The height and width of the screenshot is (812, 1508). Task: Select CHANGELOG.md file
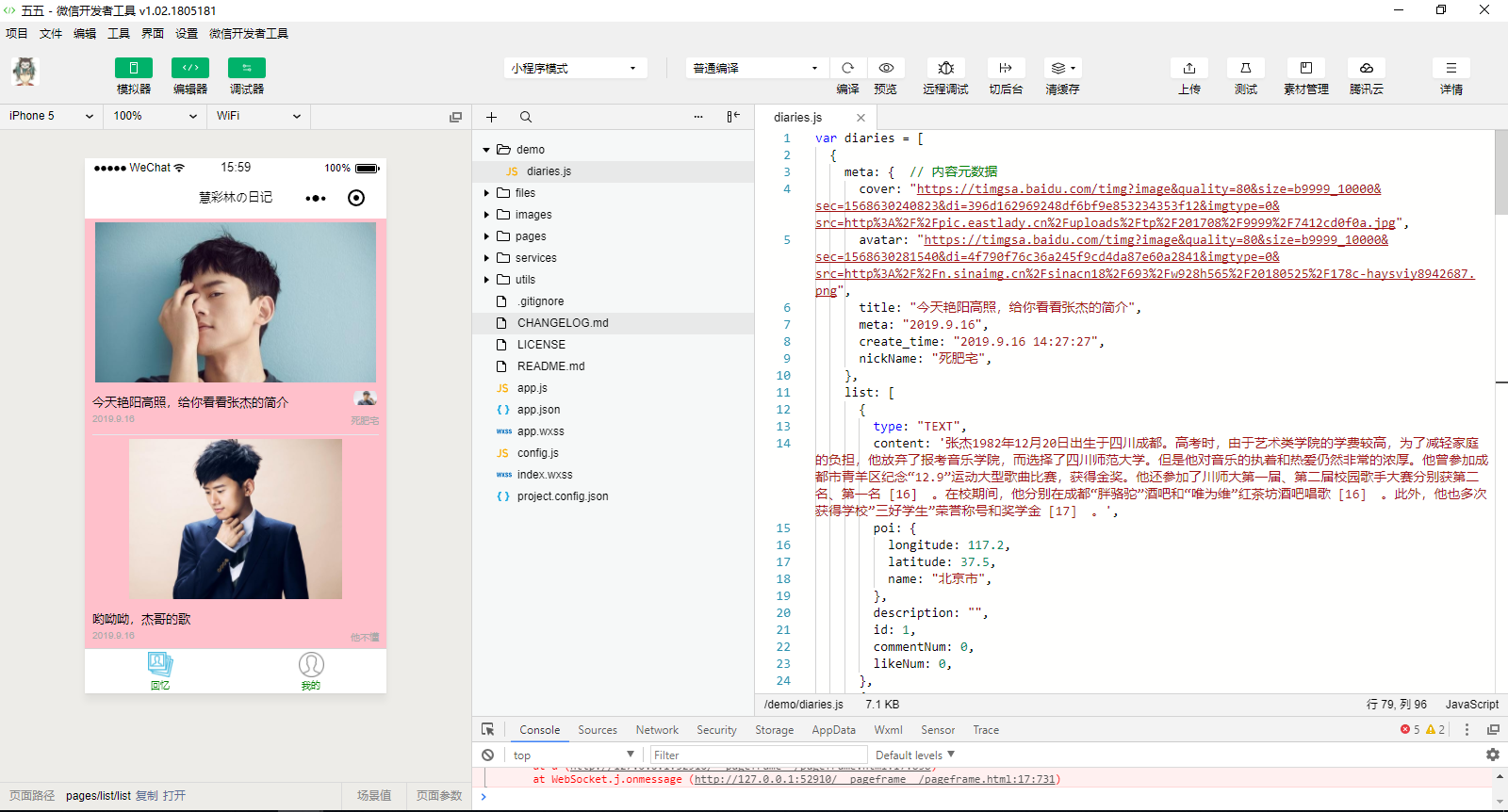coord(613,323)
